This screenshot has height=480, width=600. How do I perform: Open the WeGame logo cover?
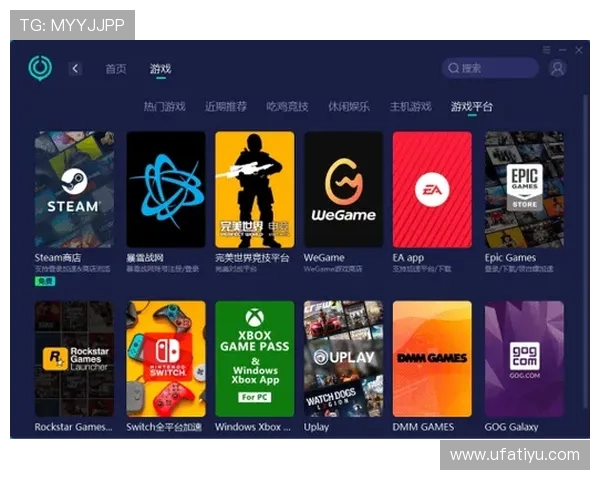343,189
